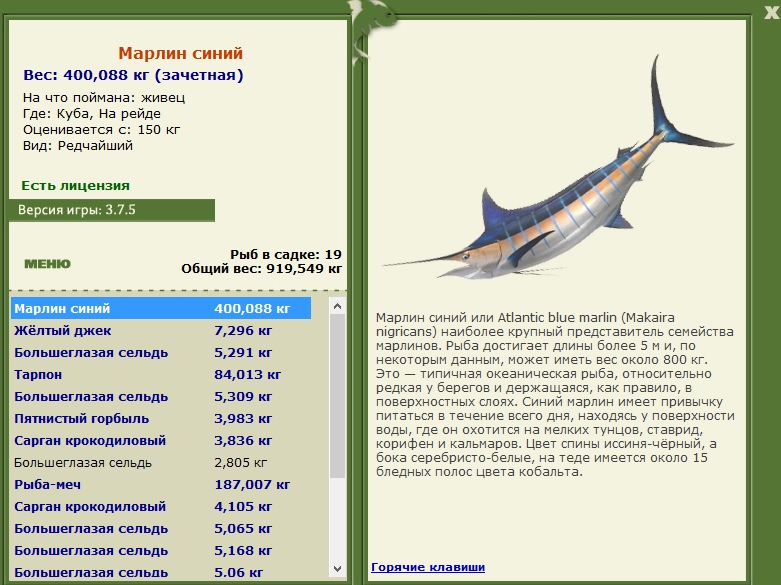This screenshot has width=781, height=585.
Task: Click the blue marlin picture
Action: (x=558, y=169)
